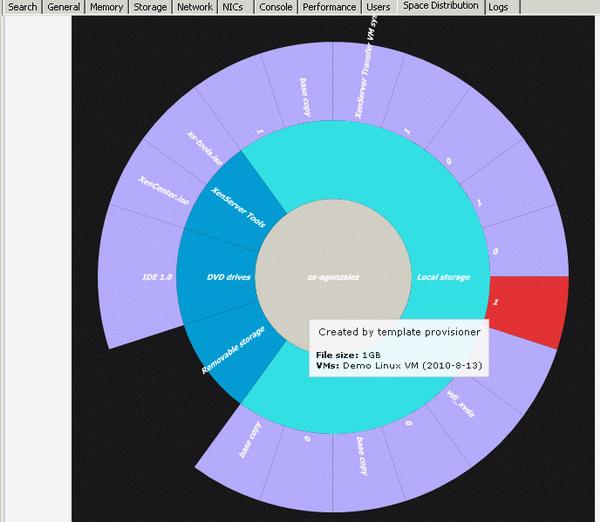The height and width of the screenshot is (522, 600).
Task: Click the 'File size: 1GB' tooltip text
Action: click(349, 355)
